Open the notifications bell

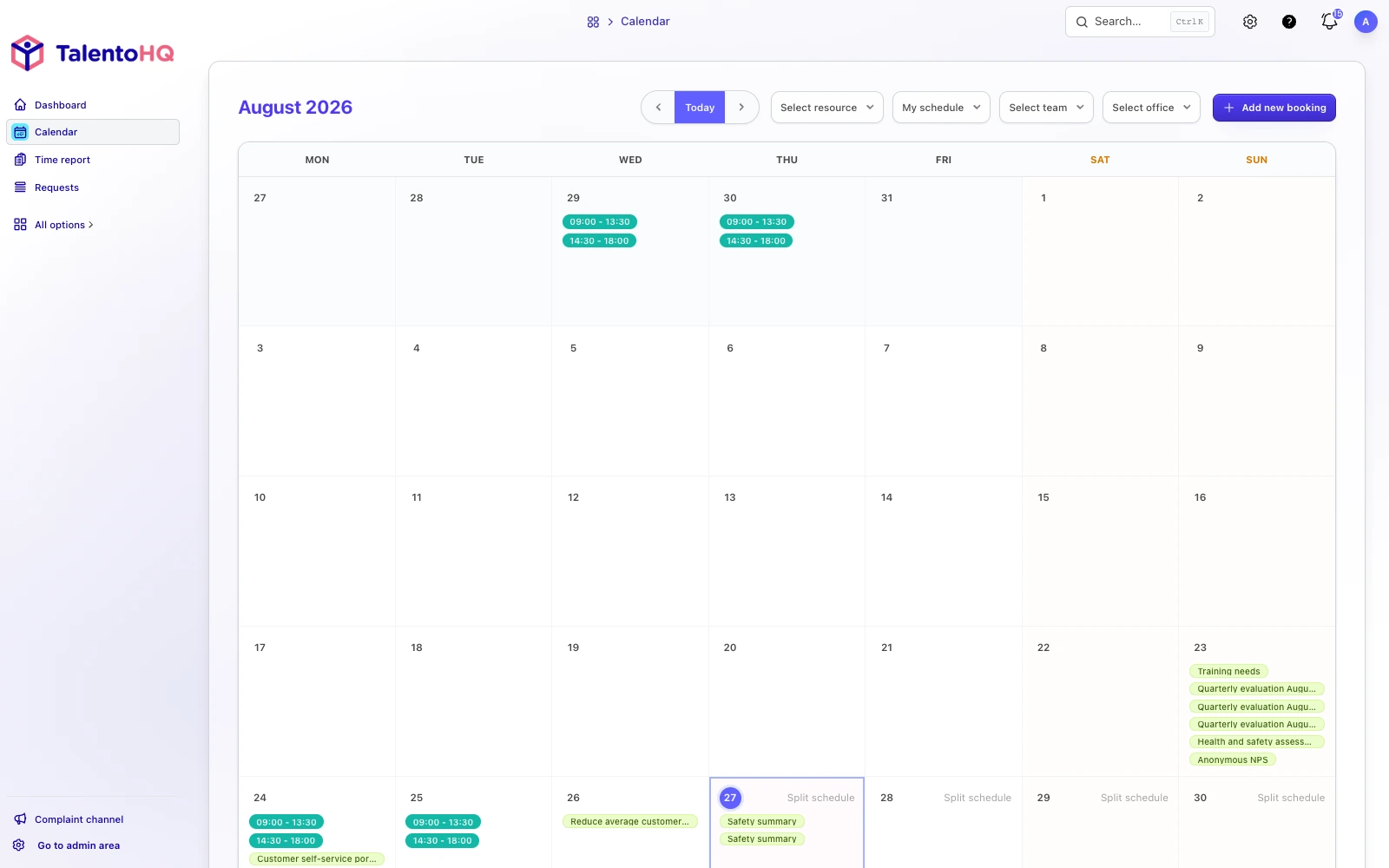tap(1329, 22)
